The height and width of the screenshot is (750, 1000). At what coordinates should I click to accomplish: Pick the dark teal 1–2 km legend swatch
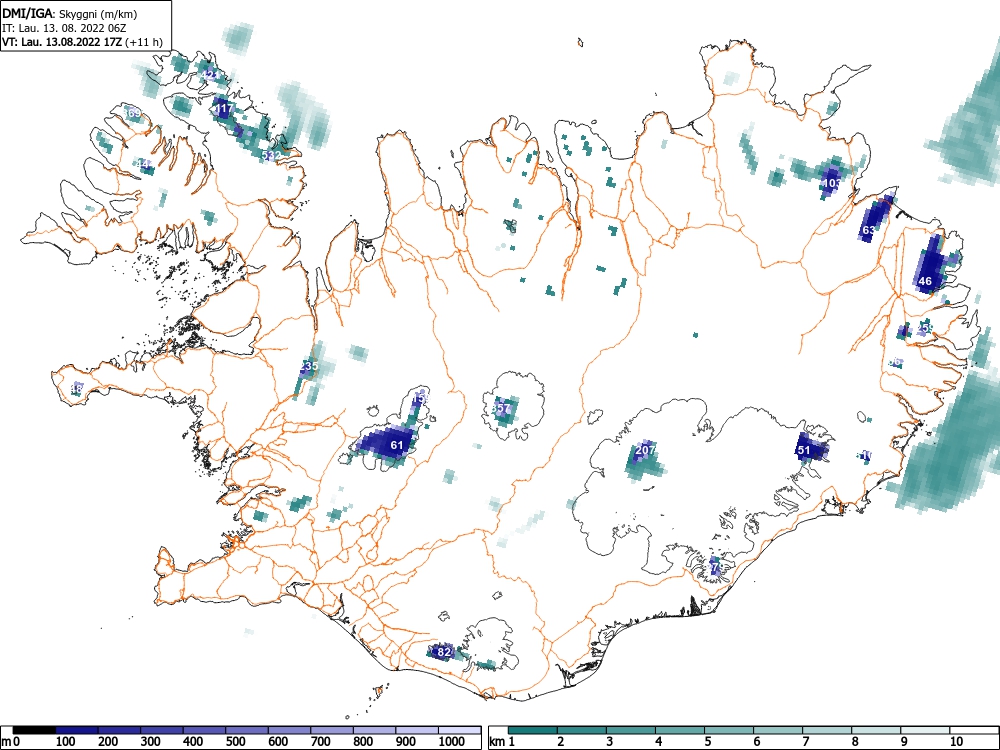(x=533, y=730)
